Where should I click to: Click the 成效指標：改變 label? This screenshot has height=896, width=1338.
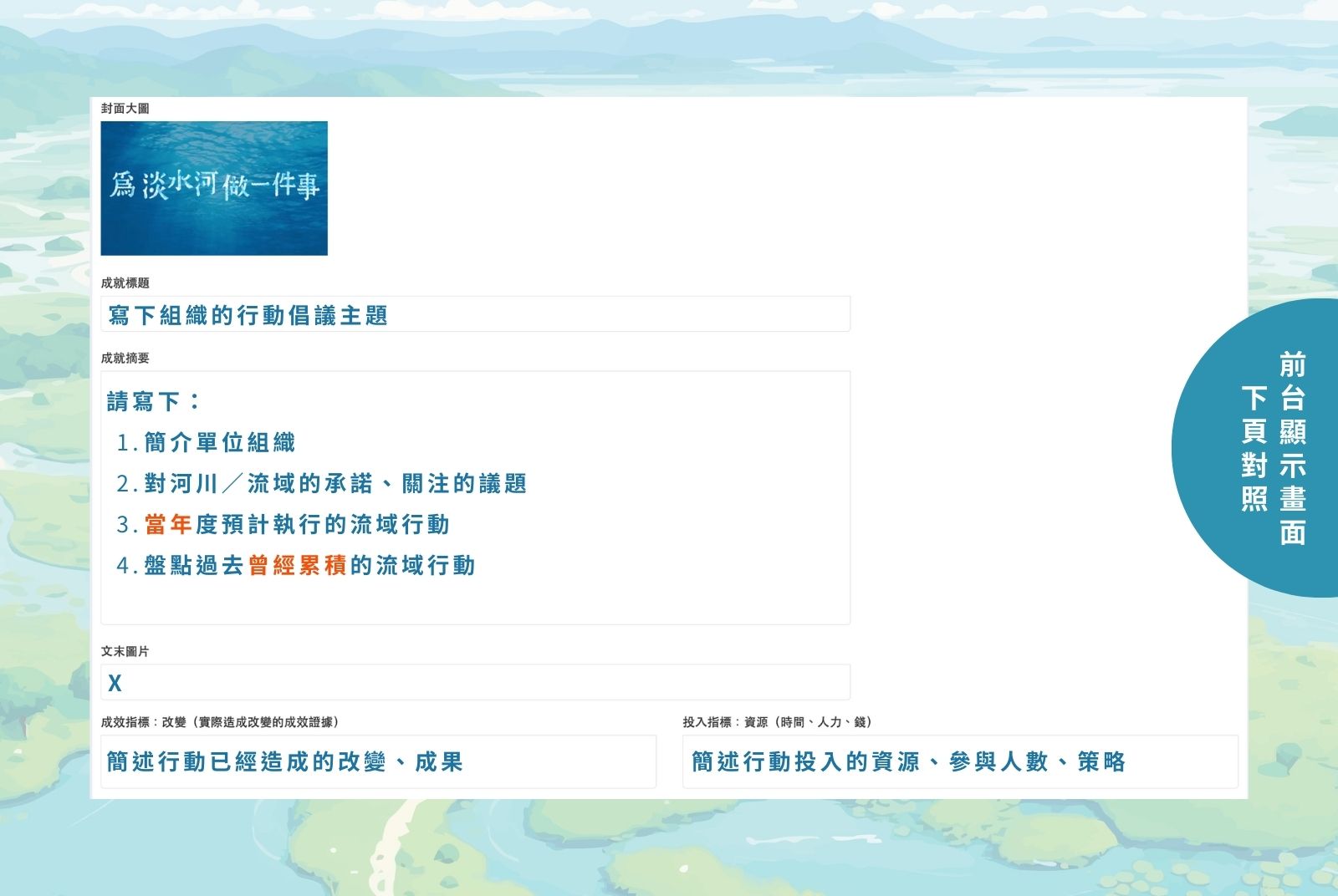click(x=220, y=722)
